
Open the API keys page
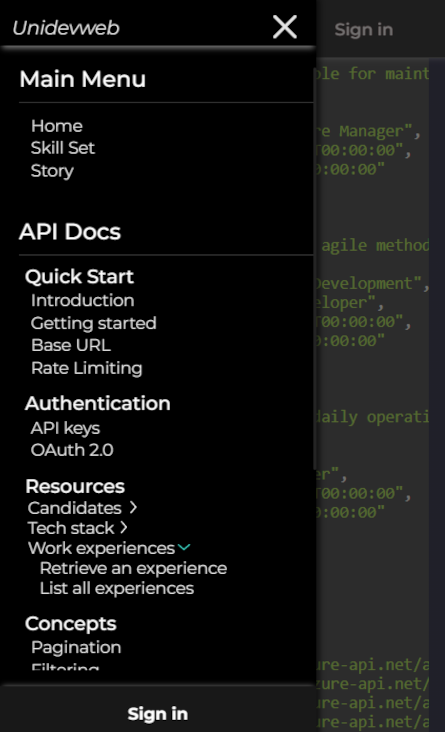(65, 428)
